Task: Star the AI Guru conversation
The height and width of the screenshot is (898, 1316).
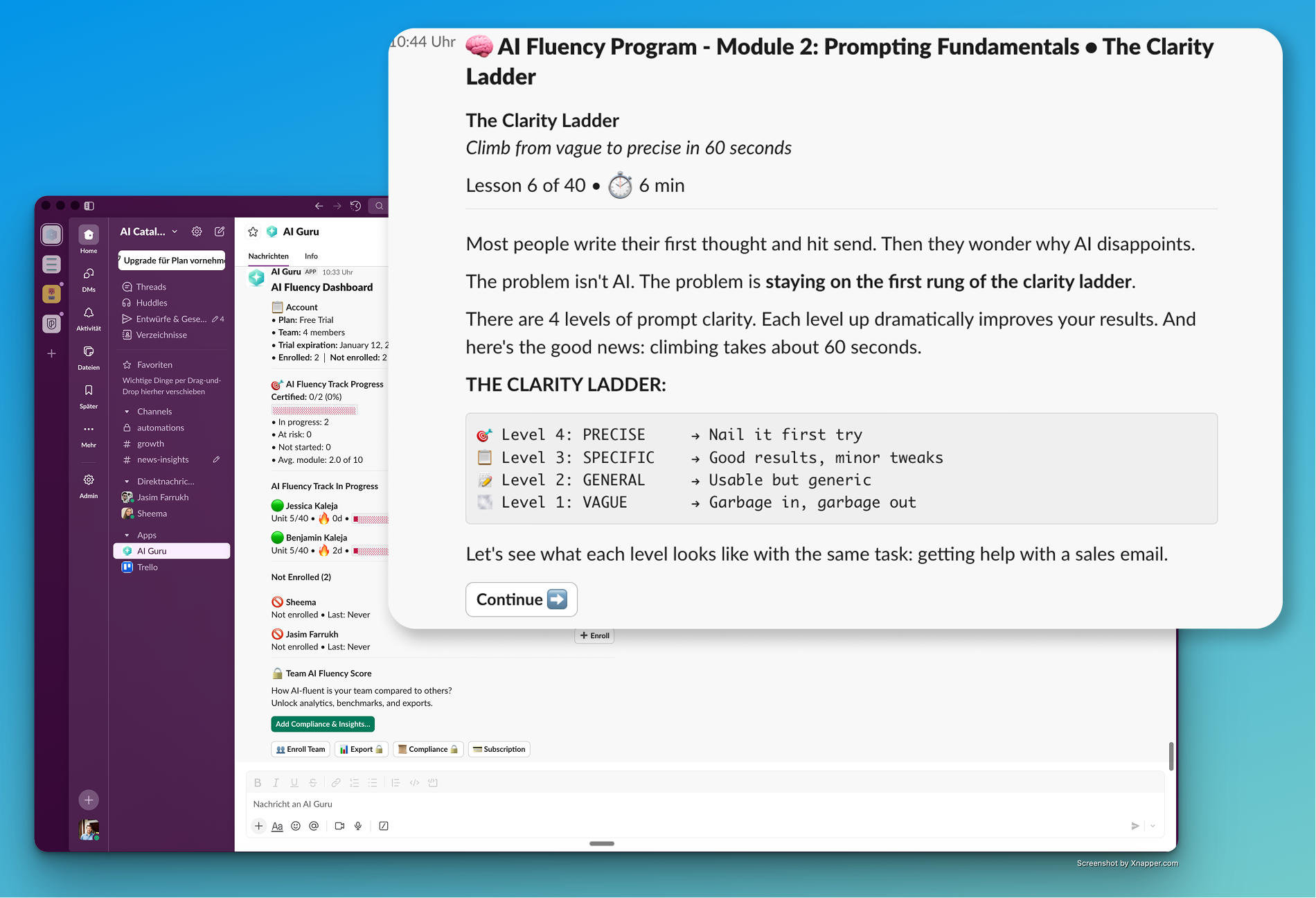Action: click(252, 231)
